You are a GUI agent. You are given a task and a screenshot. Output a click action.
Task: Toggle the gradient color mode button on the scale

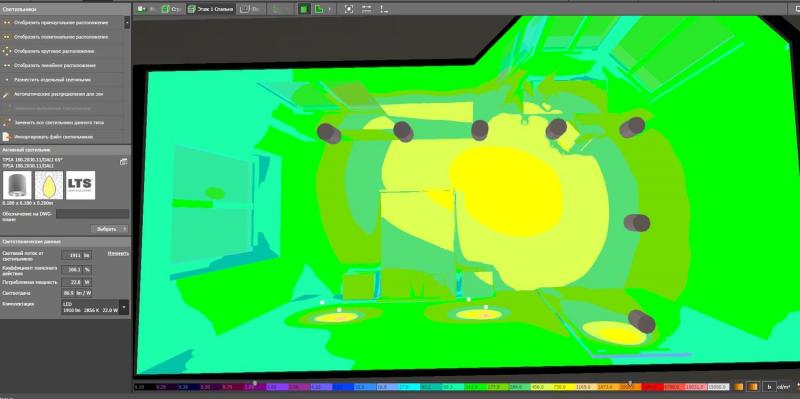tap(753, 387)
